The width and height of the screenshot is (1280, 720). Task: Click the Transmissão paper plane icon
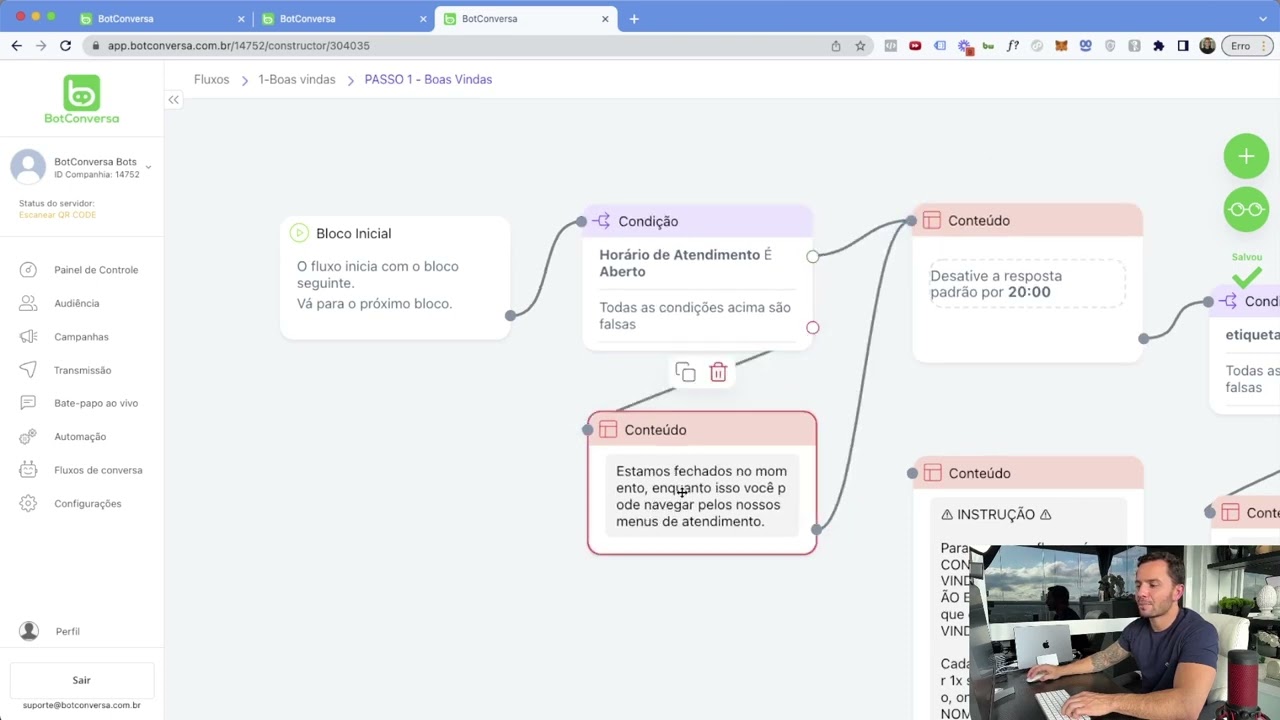point(29,370)
